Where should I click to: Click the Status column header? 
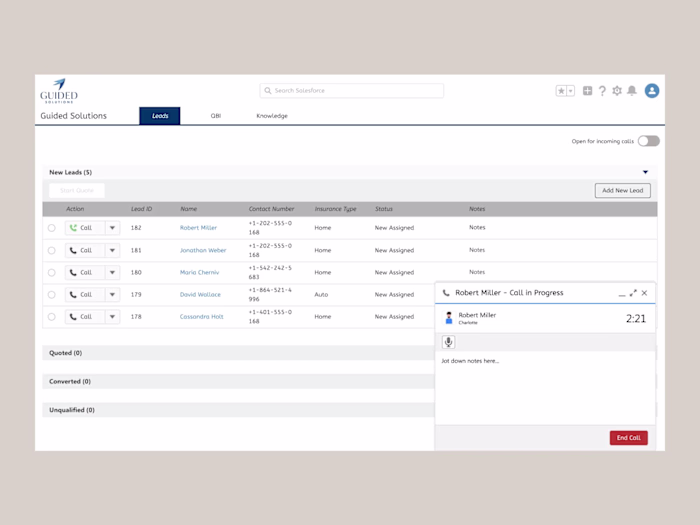(384, 209)
